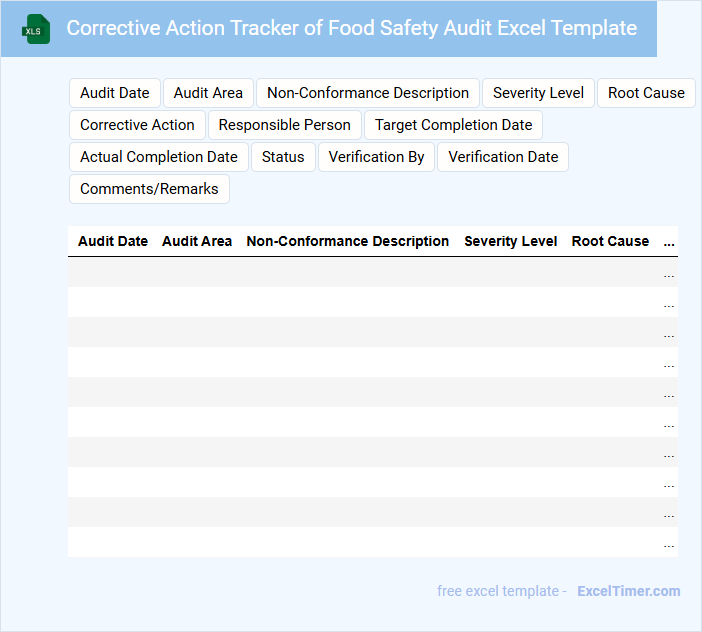Click the Severity Level column header

click(511, 241)
